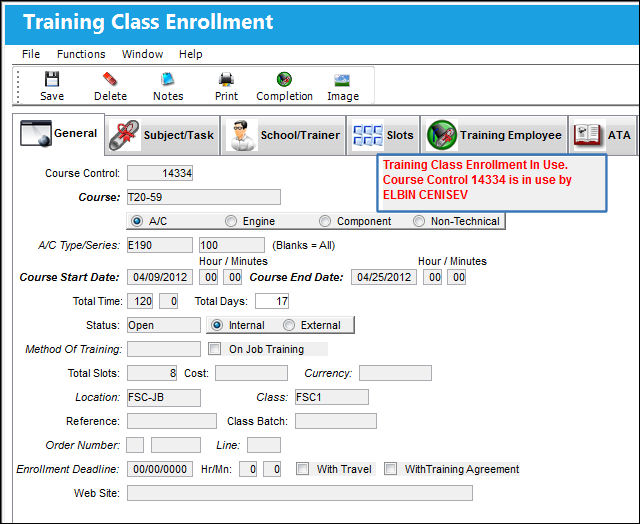This screenshot has height=524, width=640.
Task: Click the Course field T20-59
Action: tap(204, 197)
